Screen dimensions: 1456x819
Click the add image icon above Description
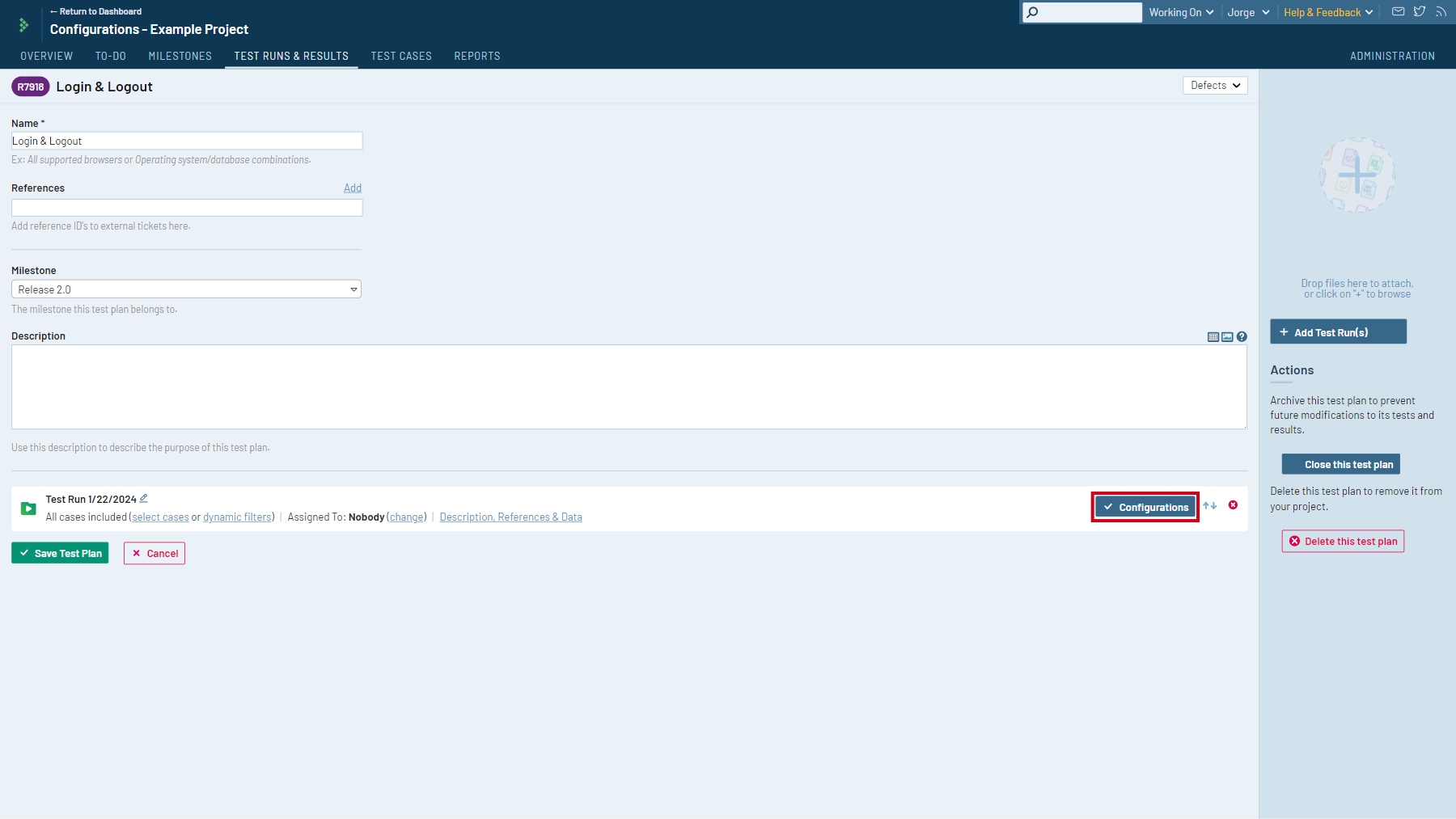coord(1227,337)
